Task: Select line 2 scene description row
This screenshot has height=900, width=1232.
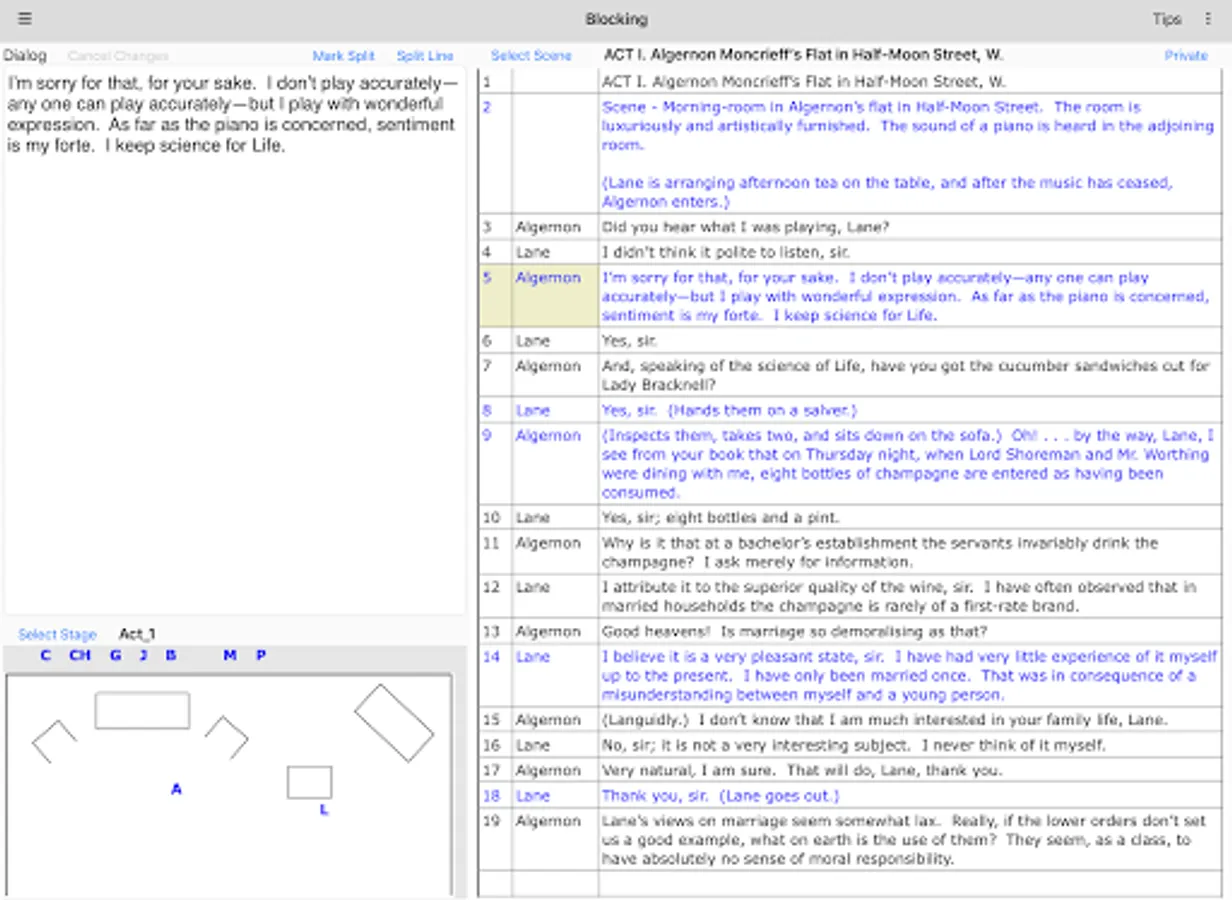Action: [850, 154]
